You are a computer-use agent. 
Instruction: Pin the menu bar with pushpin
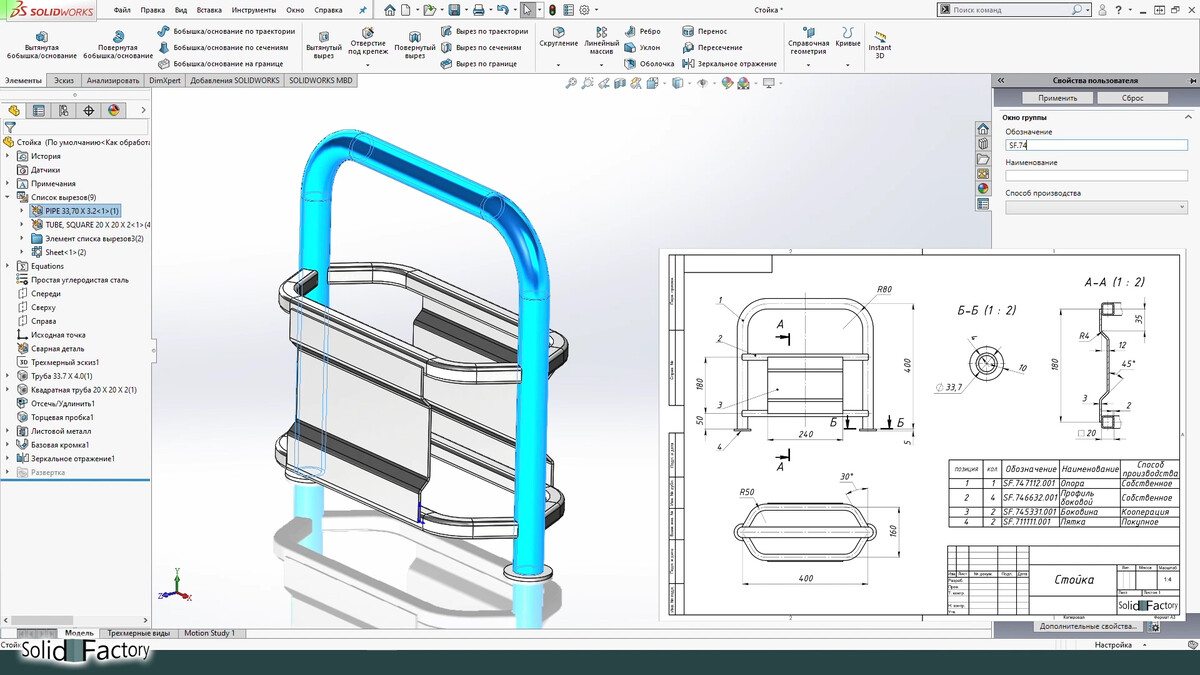362,10
